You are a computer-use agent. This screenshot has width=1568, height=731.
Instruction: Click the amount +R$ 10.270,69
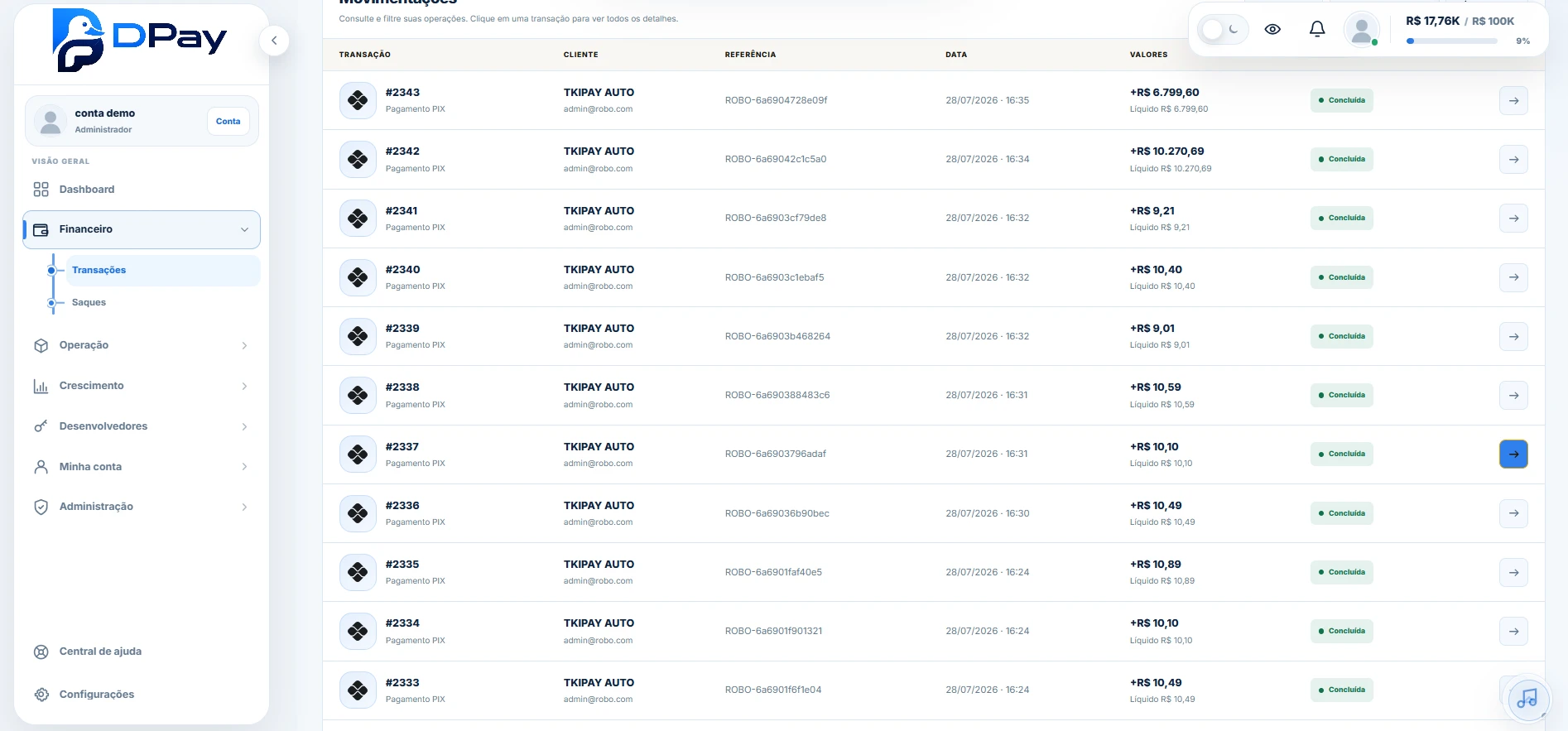pos(1167,151)
